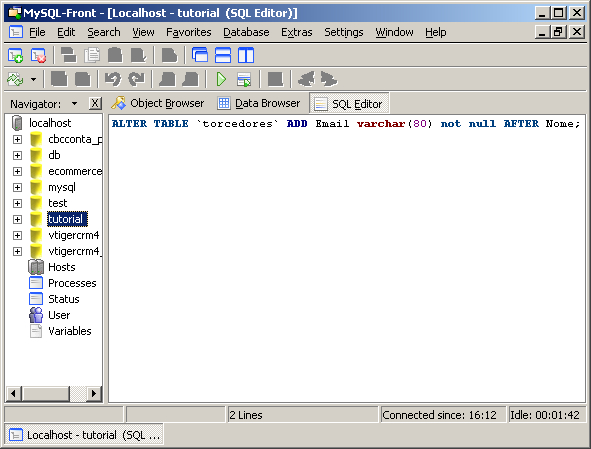Click the navigator scrollbar right arrow

(x=94, y=394)
